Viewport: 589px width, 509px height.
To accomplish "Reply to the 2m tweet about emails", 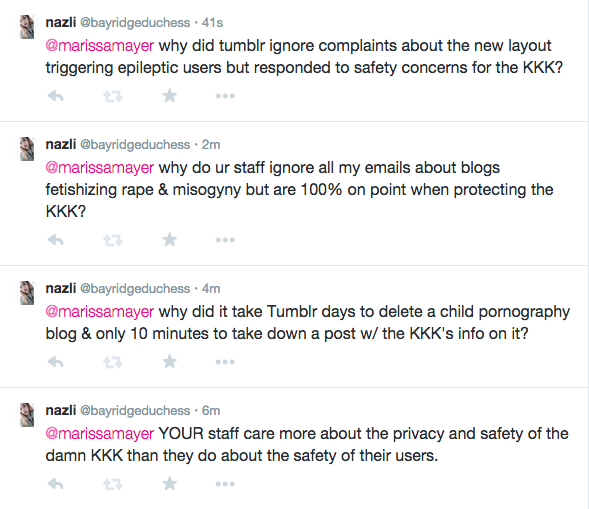I will coord(56,240).
